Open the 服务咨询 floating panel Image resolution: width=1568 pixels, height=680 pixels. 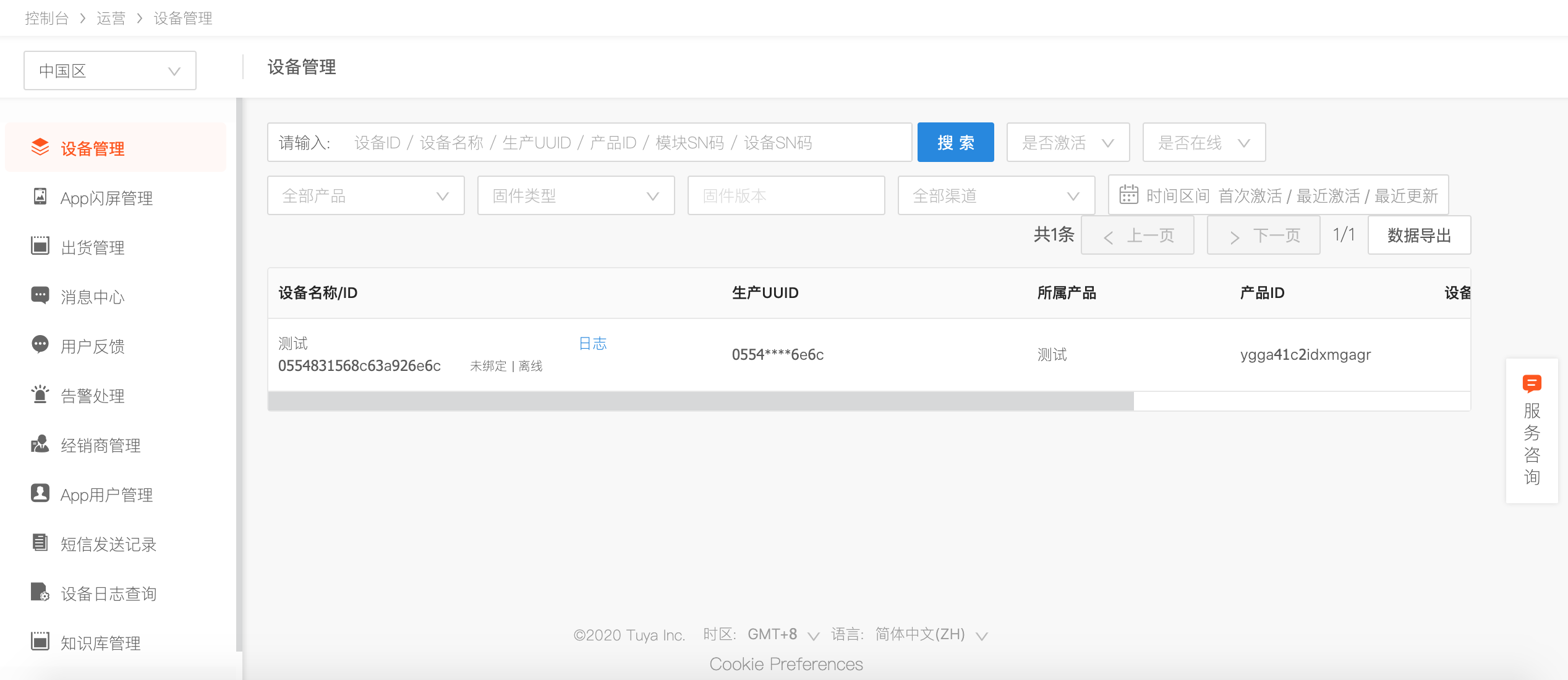pyautogui.click(x=1532, y=431)
